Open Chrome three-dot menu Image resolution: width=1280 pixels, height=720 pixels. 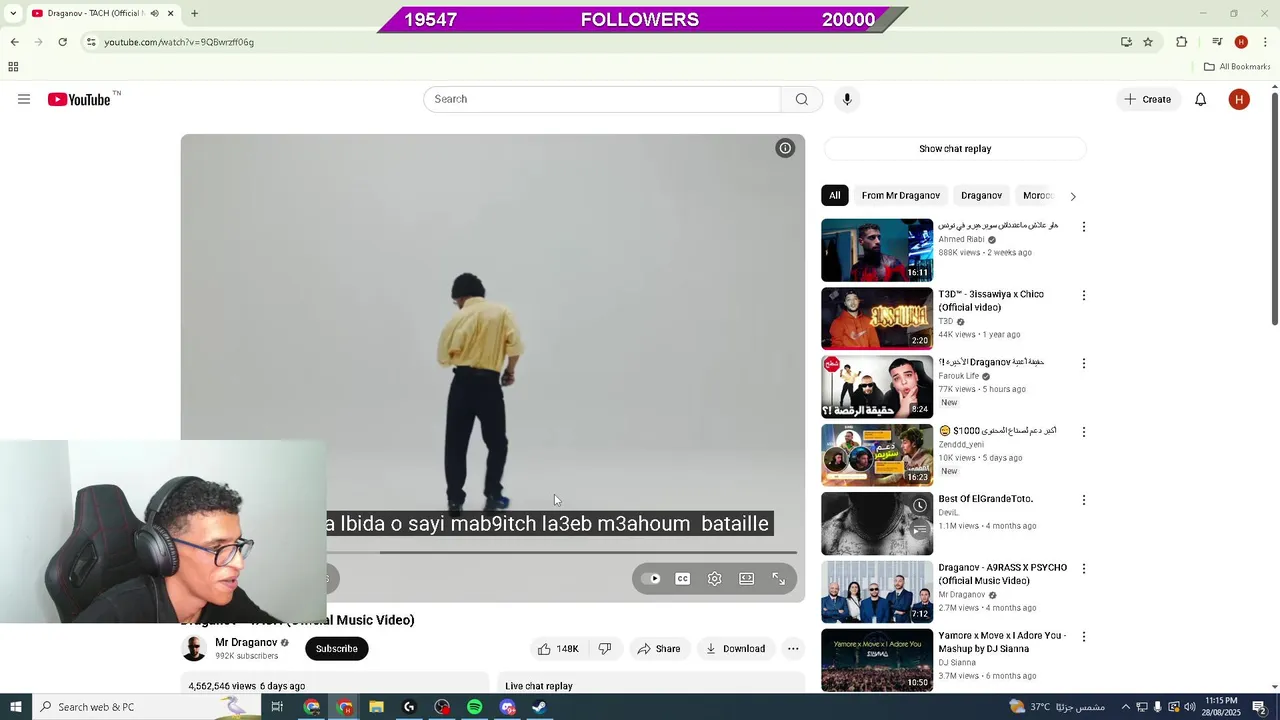[x=1265, y=42]
